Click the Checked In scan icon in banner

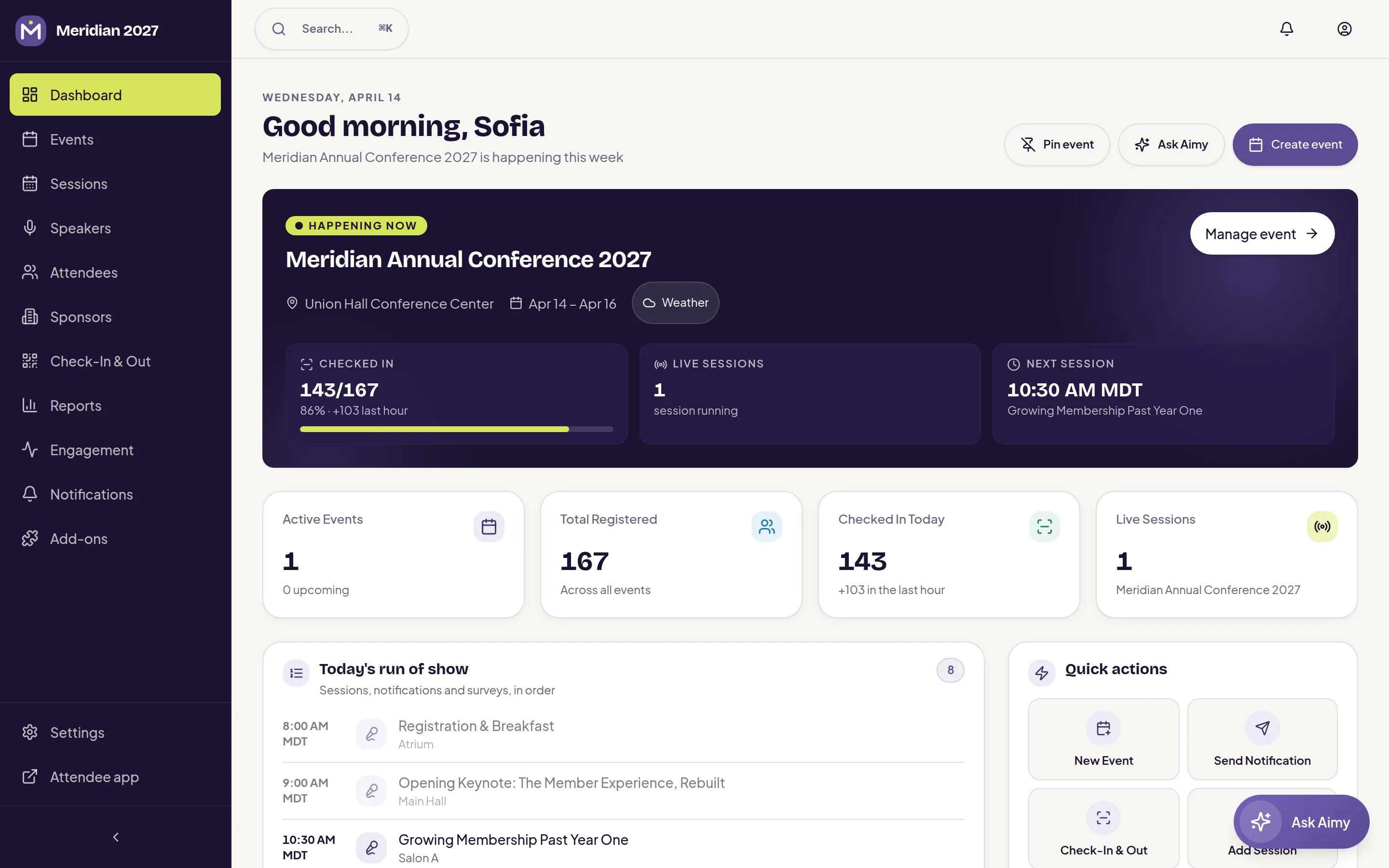(307, 364)
